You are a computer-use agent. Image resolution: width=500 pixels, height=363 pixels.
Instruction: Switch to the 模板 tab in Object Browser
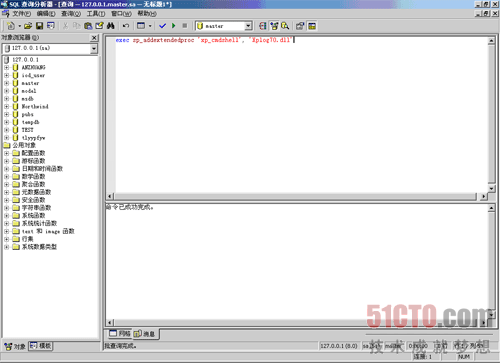coord(41,346)
